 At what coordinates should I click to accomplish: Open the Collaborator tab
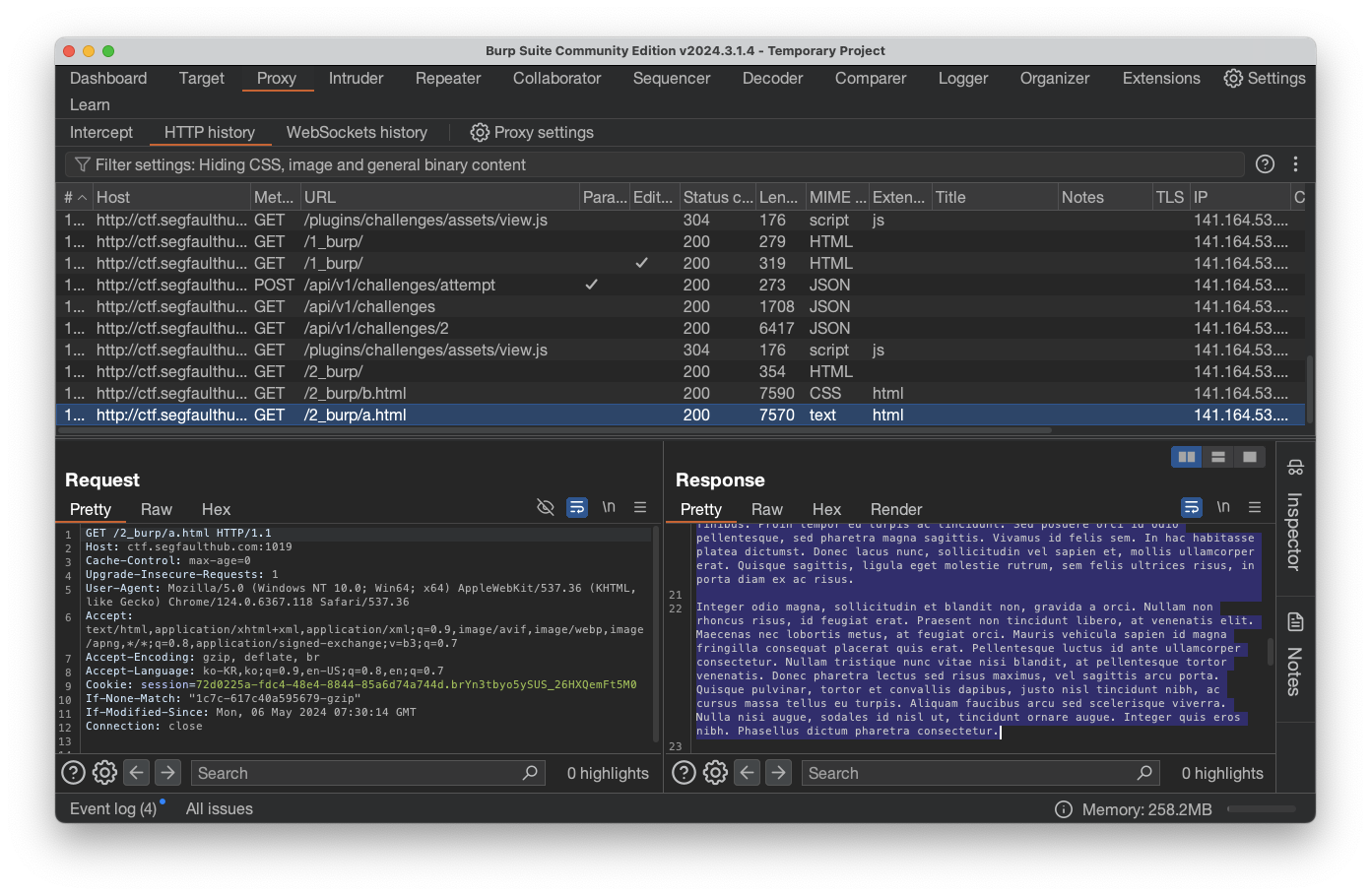pos(556,78)
